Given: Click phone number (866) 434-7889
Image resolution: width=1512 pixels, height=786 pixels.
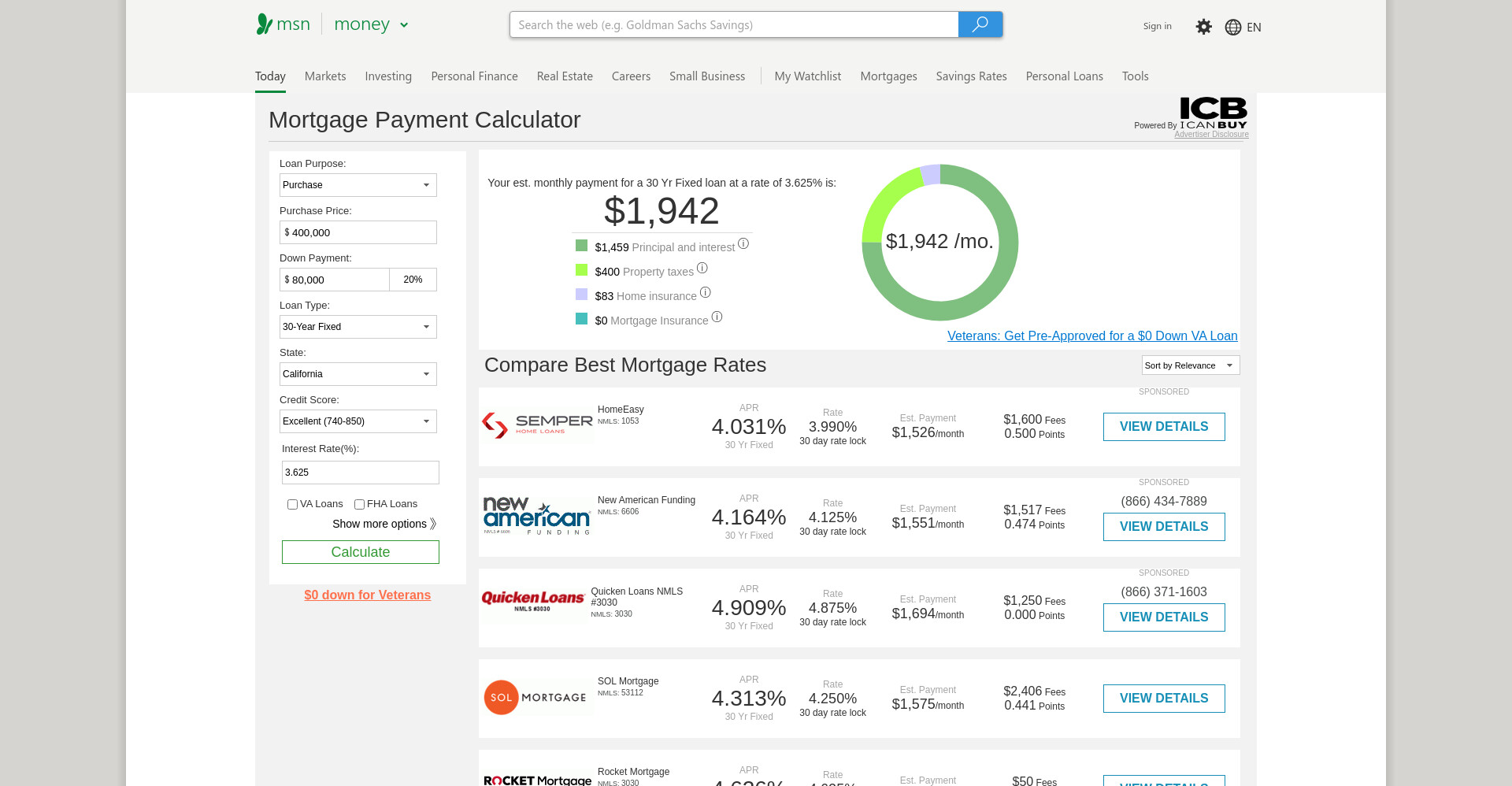Looking at the screenshot, I should (x=1164, y=502).
